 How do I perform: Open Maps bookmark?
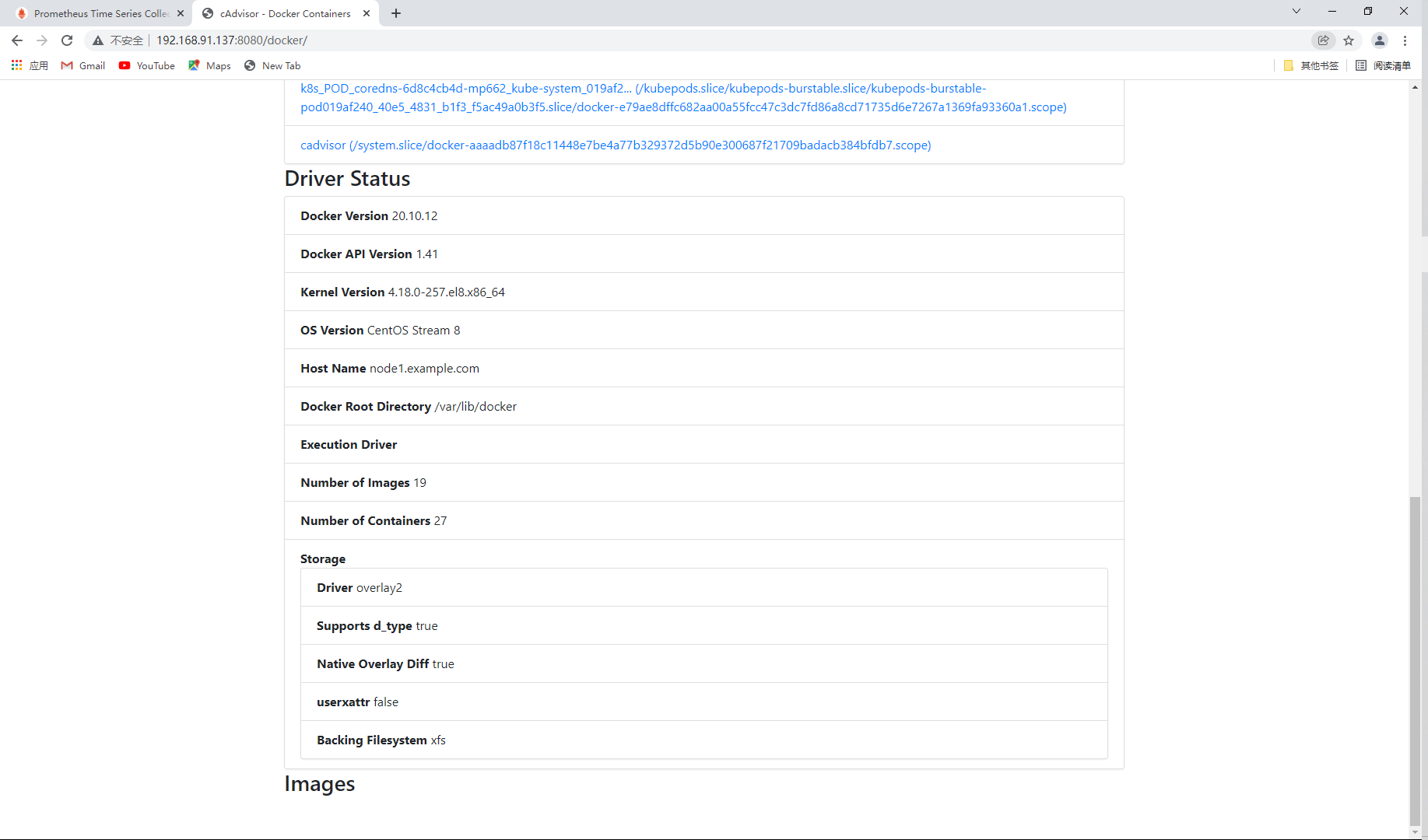209,65
